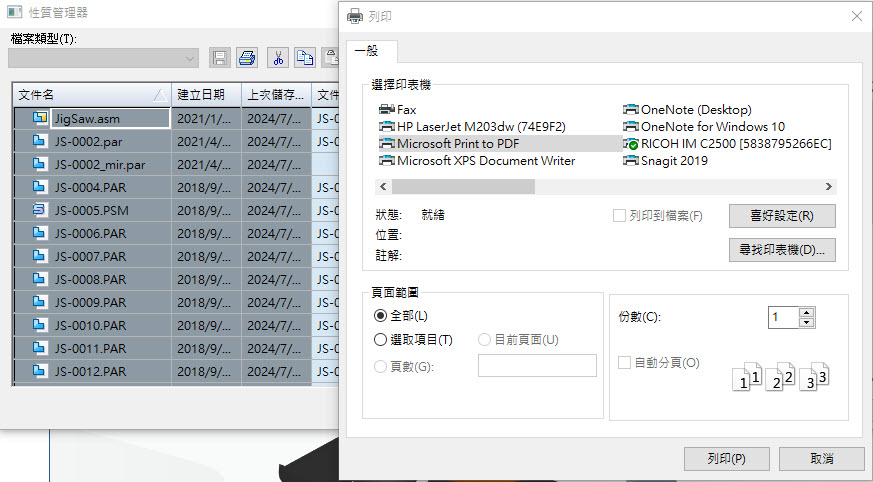Click the JS-0007.PAR part icon
The width and height of the screenshot is (873, 482).
39,256
